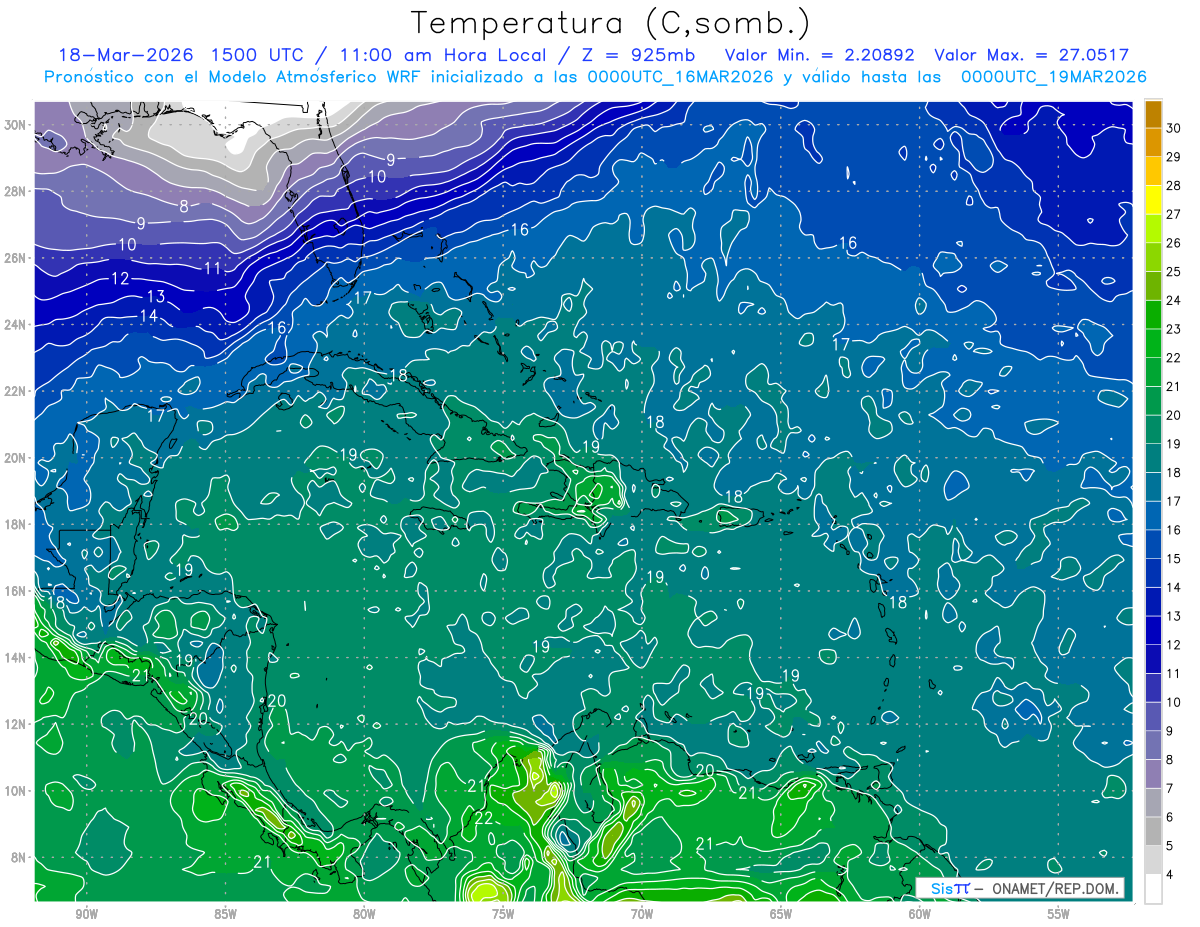The height and width of the screenshot is (927, 1200).
Task: Click the "20N" latitude axis label
Action: [17, 458]
